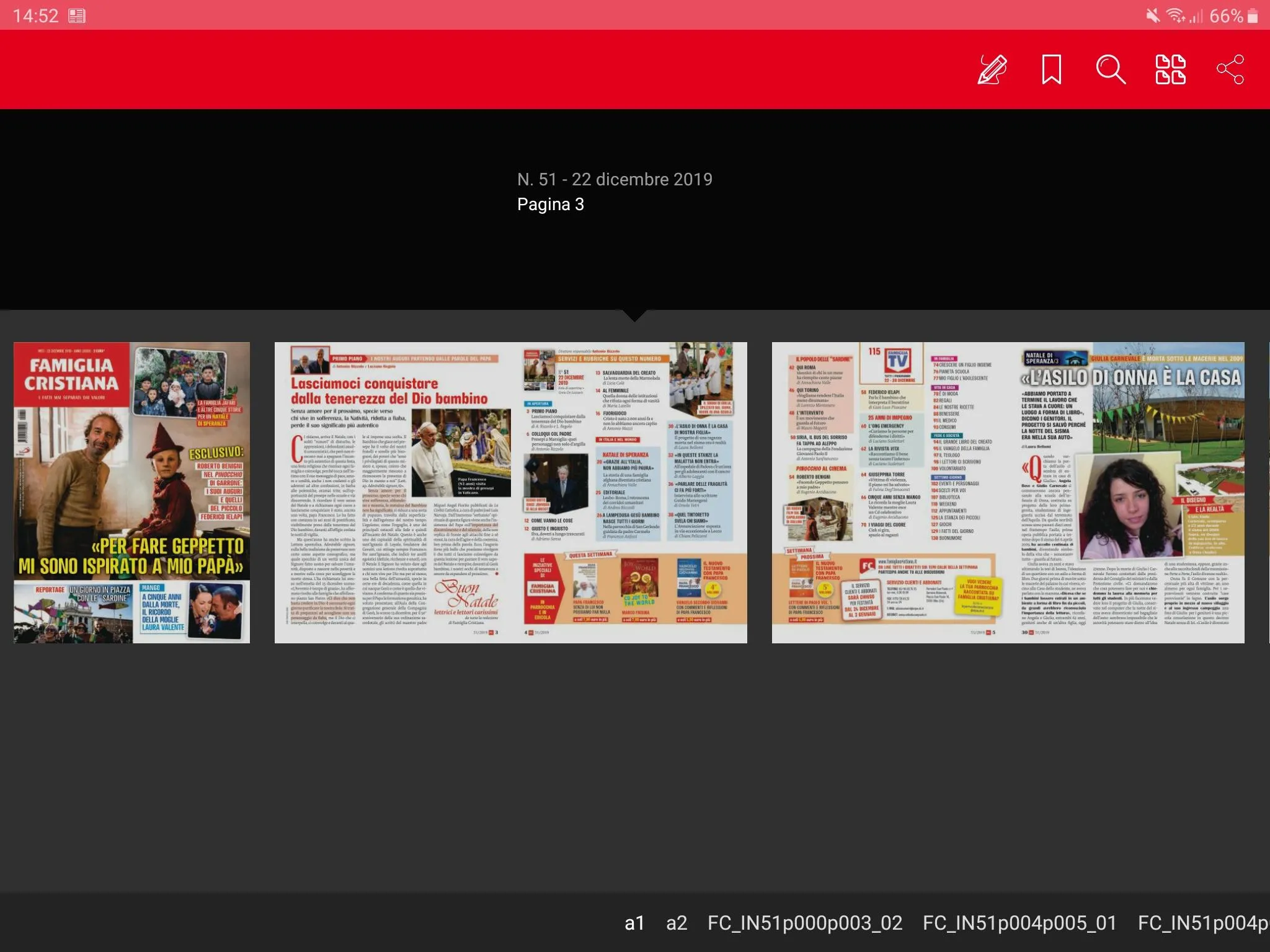The height and width of the screenshot is (952, 1270).
Task: Select the a2 page label
Action: pos(677,923)
